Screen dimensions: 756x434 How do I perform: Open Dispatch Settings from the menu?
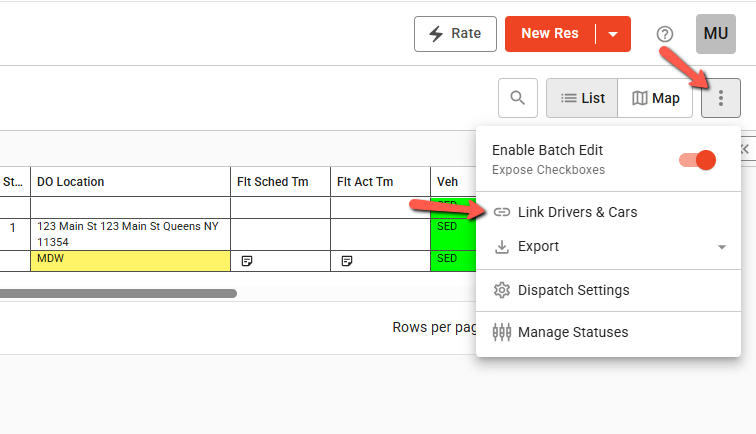point(573,290)
